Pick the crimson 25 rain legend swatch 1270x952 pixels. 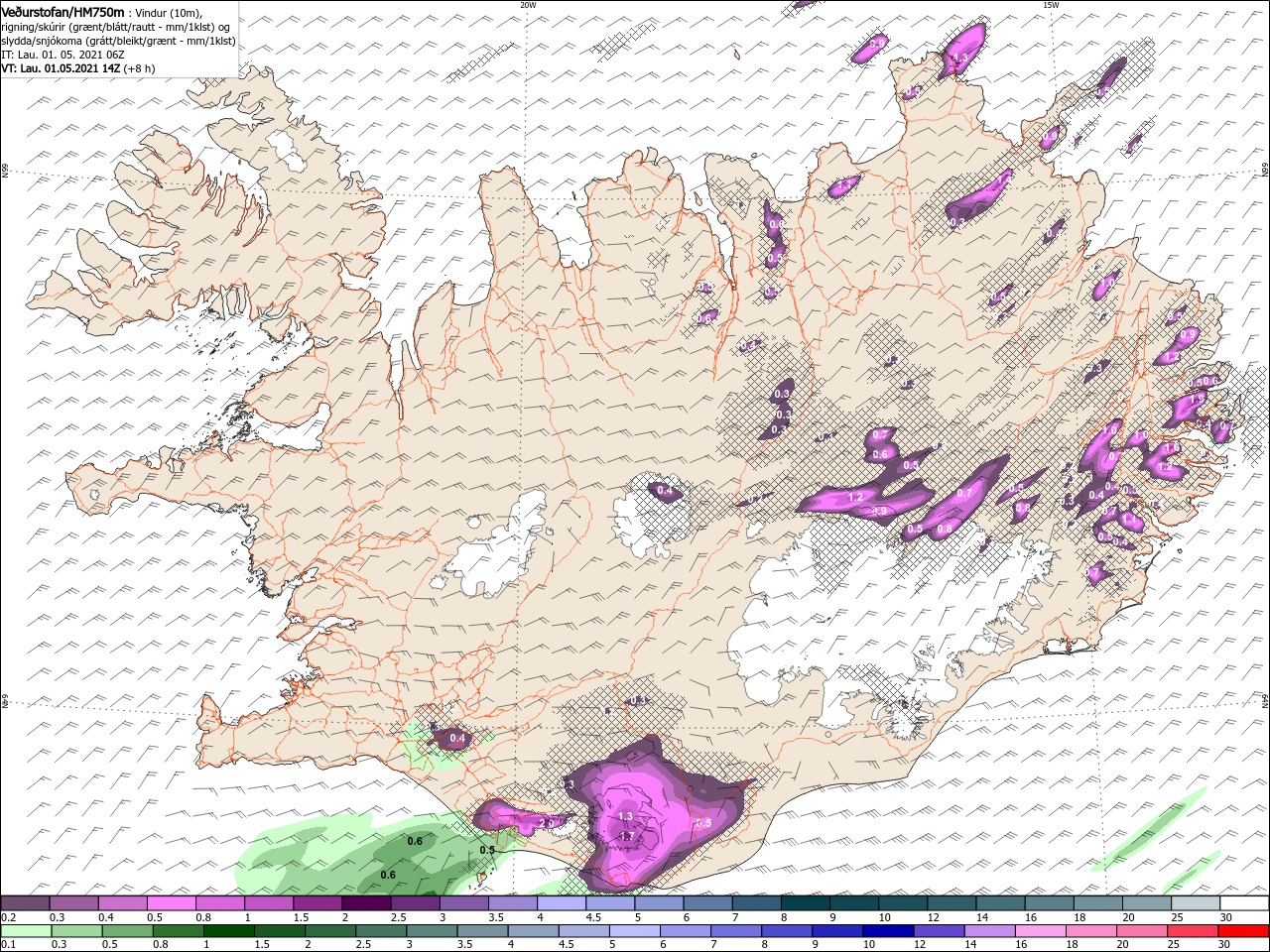(1193, 931)
